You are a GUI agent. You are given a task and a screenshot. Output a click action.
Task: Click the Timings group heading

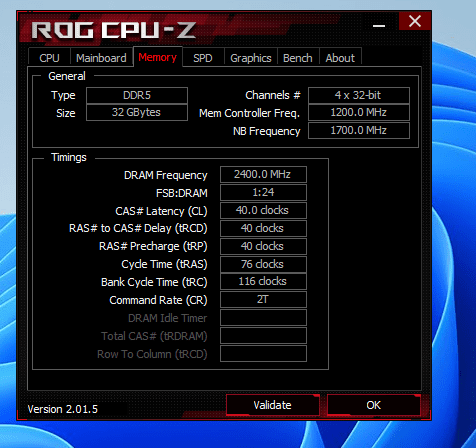pos(69,157)
